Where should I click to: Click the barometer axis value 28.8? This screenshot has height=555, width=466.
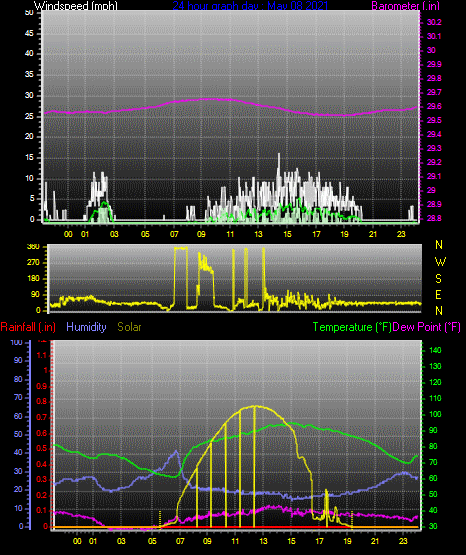pos(434,218)
